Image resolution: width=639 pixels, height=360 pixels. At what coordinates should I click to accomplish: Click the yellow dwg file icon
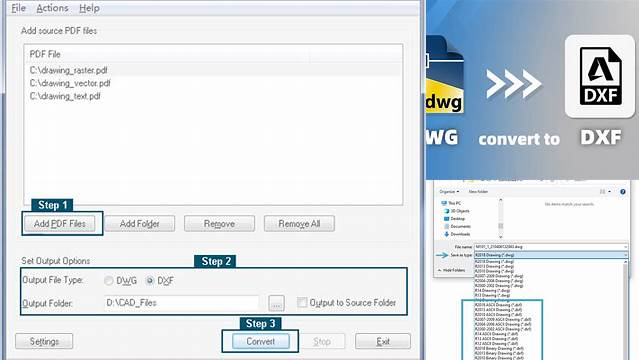[445, 75]
